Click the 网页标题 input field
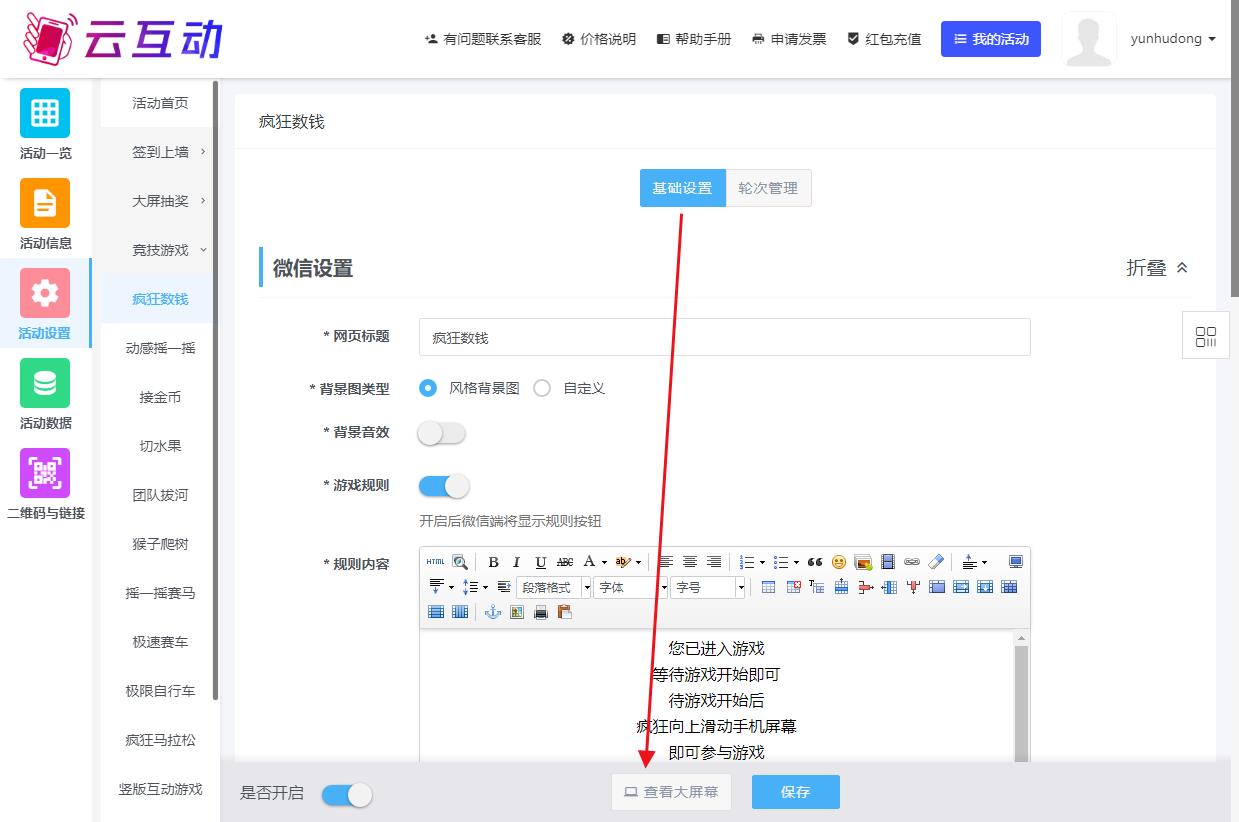The height and width of the screenshot is (822, 1239). (724, 338)
